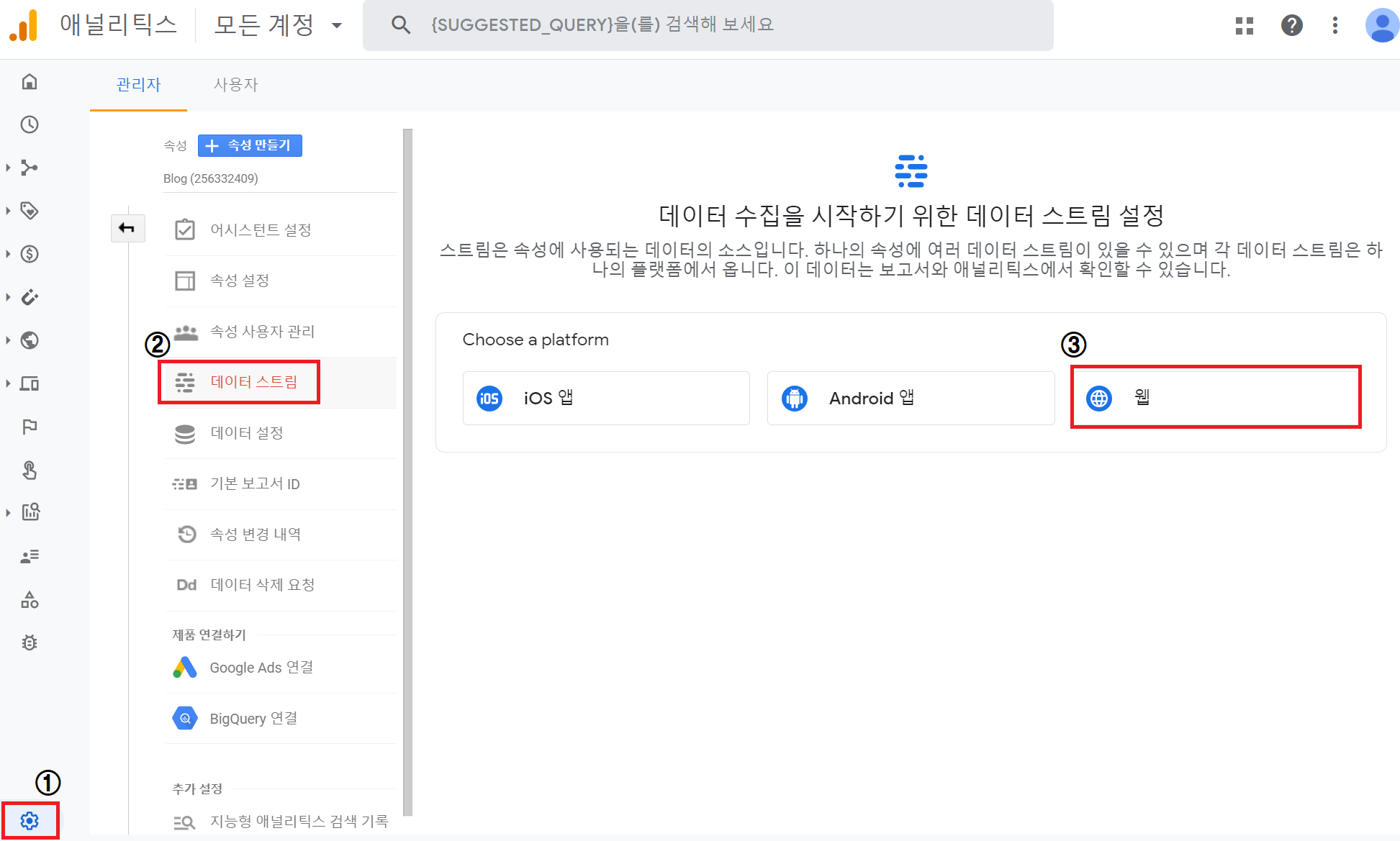Select the 사용자 tab

[x=235, y=85]
